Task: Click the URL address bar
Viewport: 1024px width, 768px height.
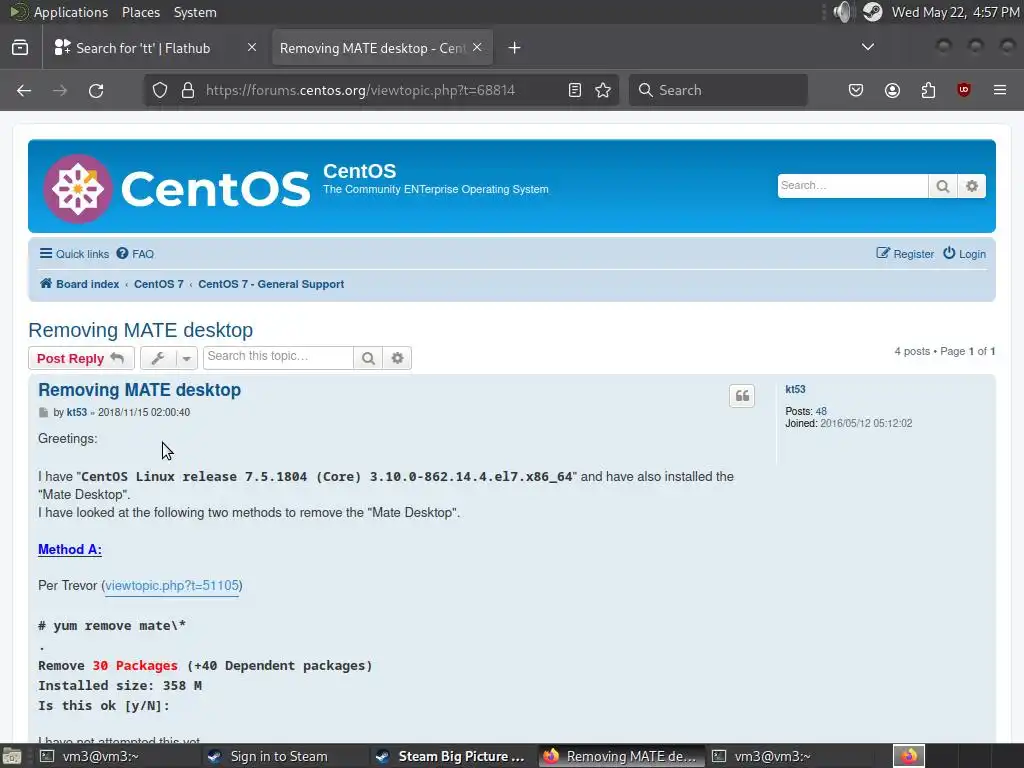Action: (382, 90)
